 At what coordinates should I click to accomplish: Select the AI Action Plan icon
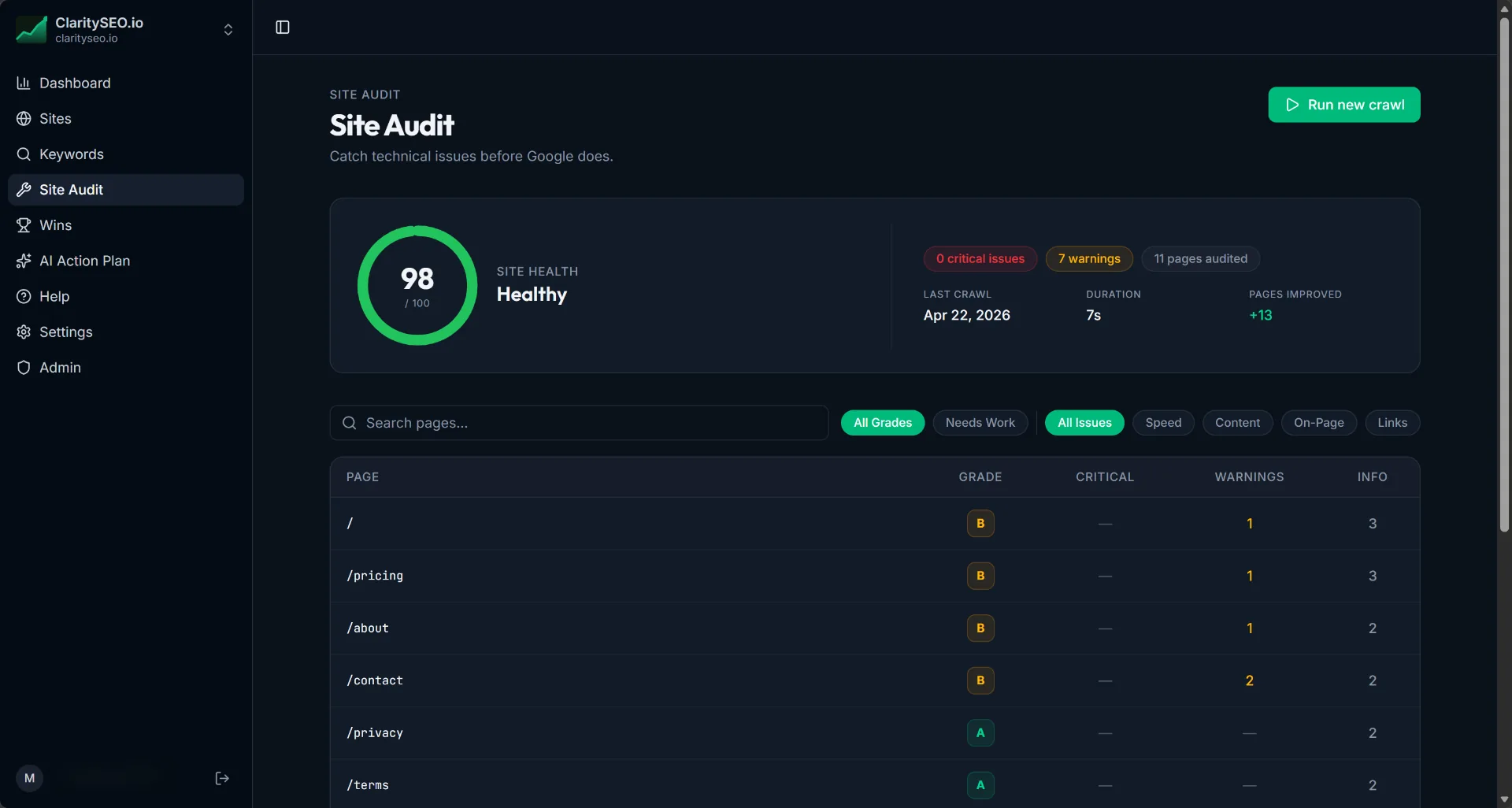pyautogui.click(x=24, y=261)
